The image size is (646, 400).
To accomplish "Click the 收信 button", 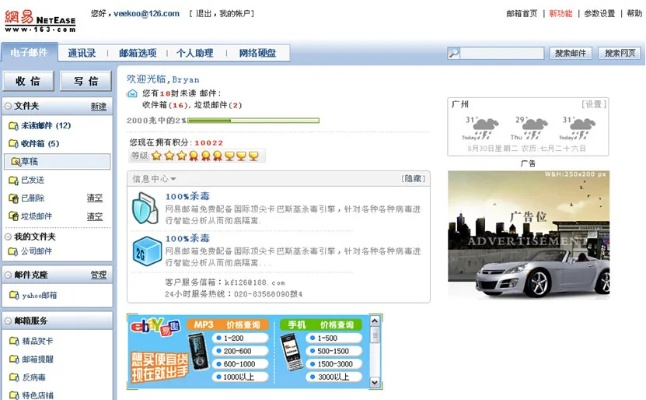I will pos(28,81).
